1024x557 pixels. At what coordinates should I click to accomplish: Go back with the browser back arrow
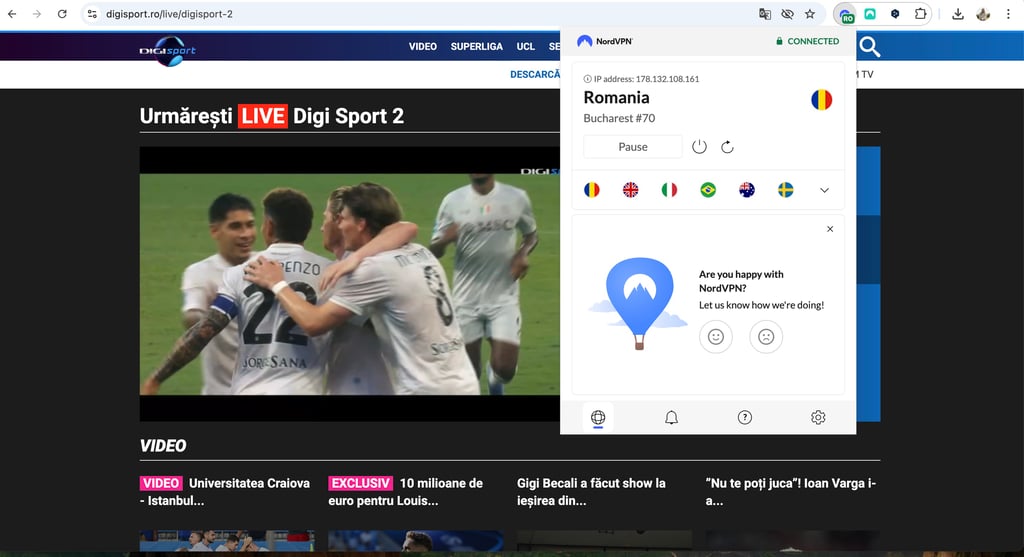click(x=12, y=14)
